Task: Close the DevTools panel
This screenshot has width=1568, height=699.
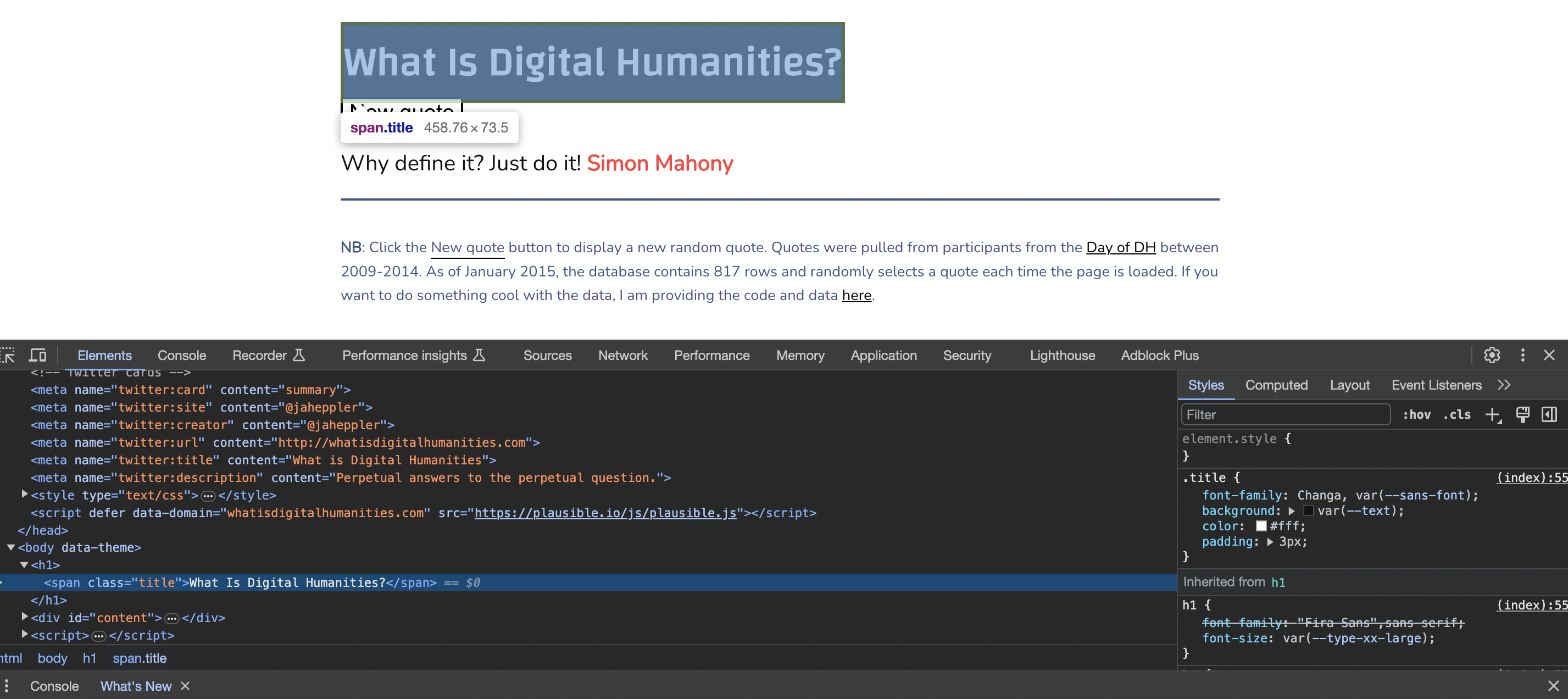Action: point(1549,355)
